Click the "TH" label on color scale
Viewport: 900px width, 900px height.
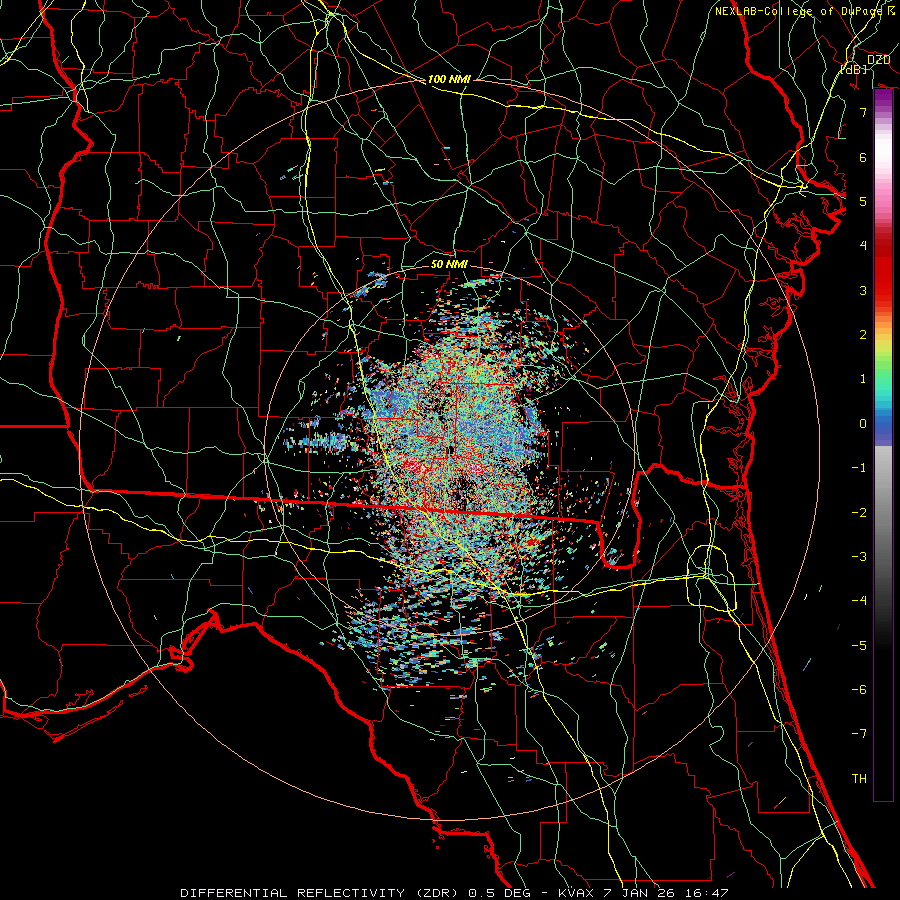(x=859, y=778)
